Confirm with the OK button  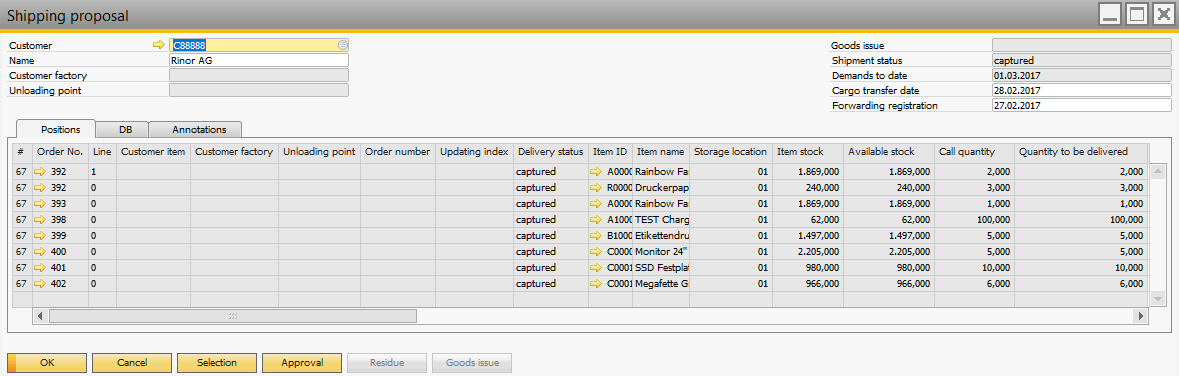47,362
